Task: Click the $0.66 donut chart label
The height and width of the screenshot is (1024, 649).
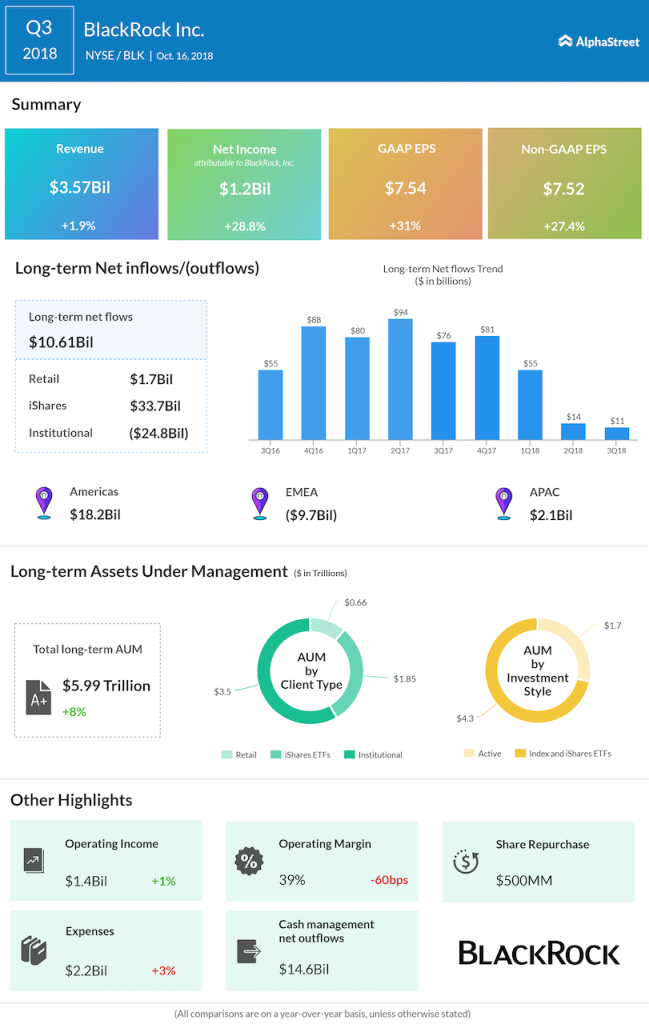Action: (x=355, y=602)
